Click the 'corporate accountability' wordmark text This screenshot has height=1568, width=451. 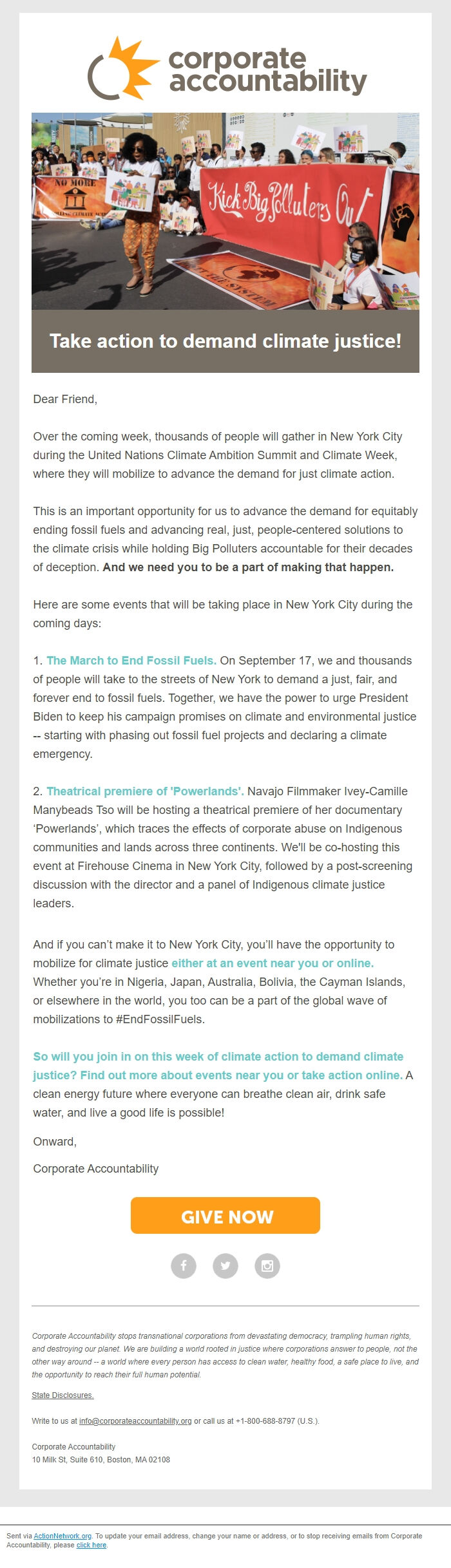coord(267,71)
